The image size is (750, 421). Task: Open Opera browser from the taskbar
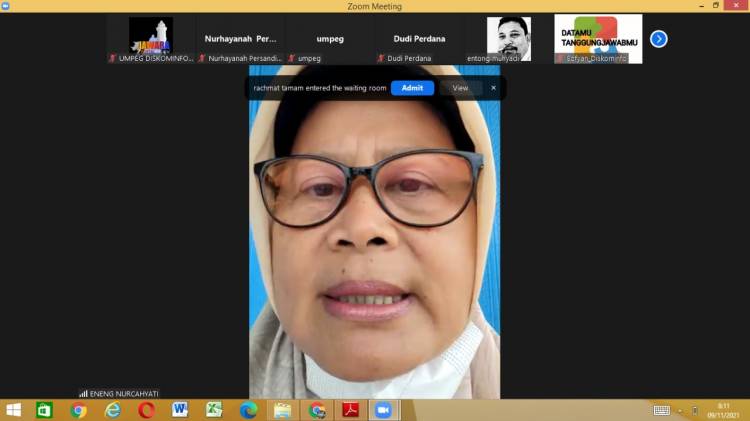[x=146, y=410]
